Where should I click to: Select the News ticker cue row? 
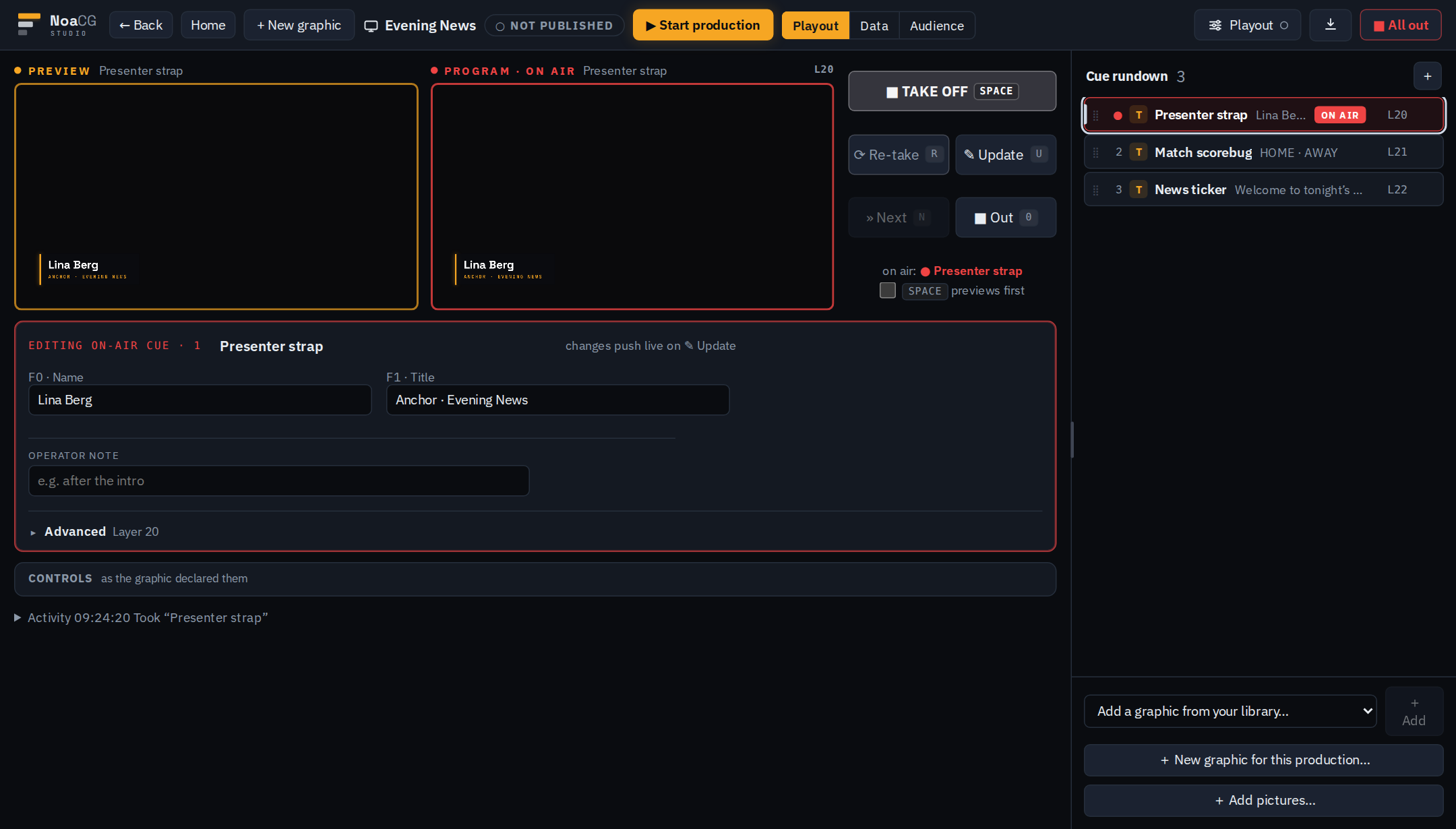[1263, 190]
